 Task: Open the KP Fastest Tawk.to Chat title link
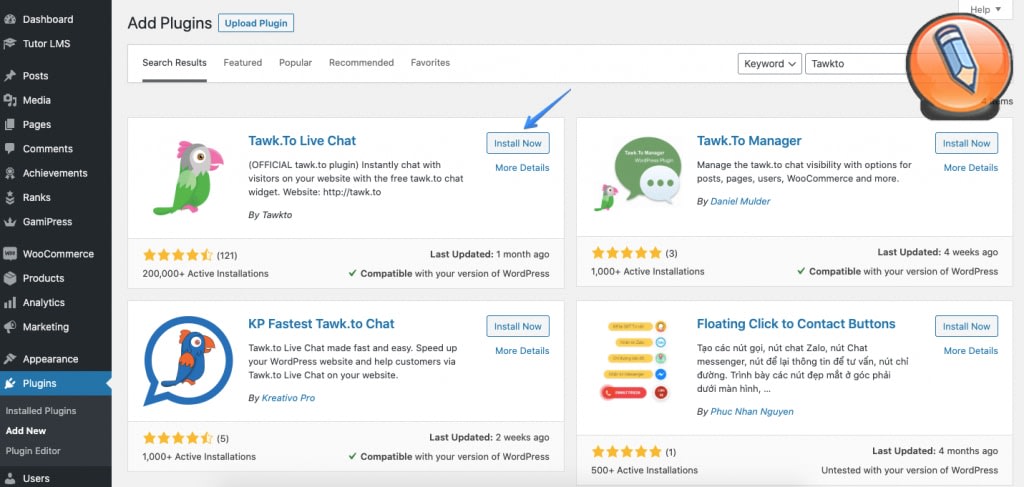[321, 324]
